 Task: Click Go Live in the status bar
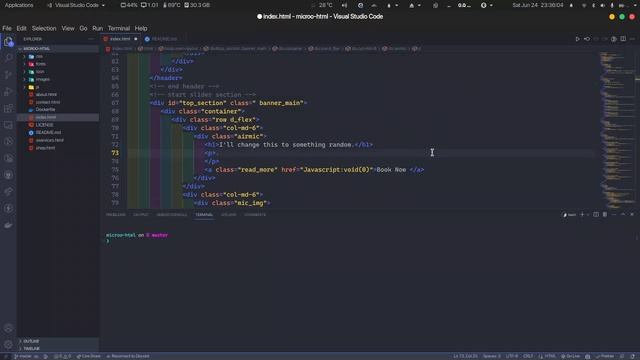[571, 356]
